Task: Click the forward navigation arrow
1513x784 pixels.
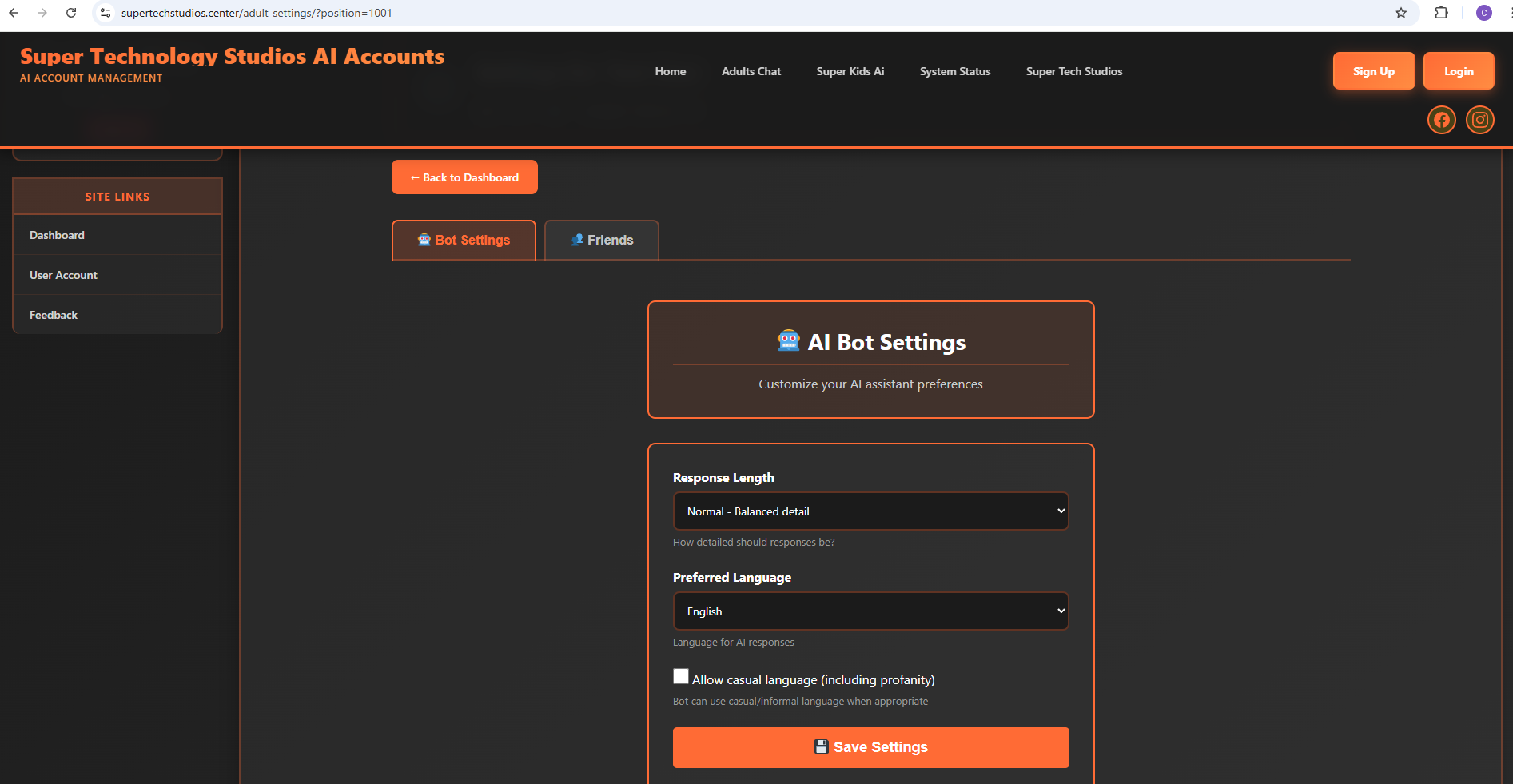Action: click(x=42, y=13)
